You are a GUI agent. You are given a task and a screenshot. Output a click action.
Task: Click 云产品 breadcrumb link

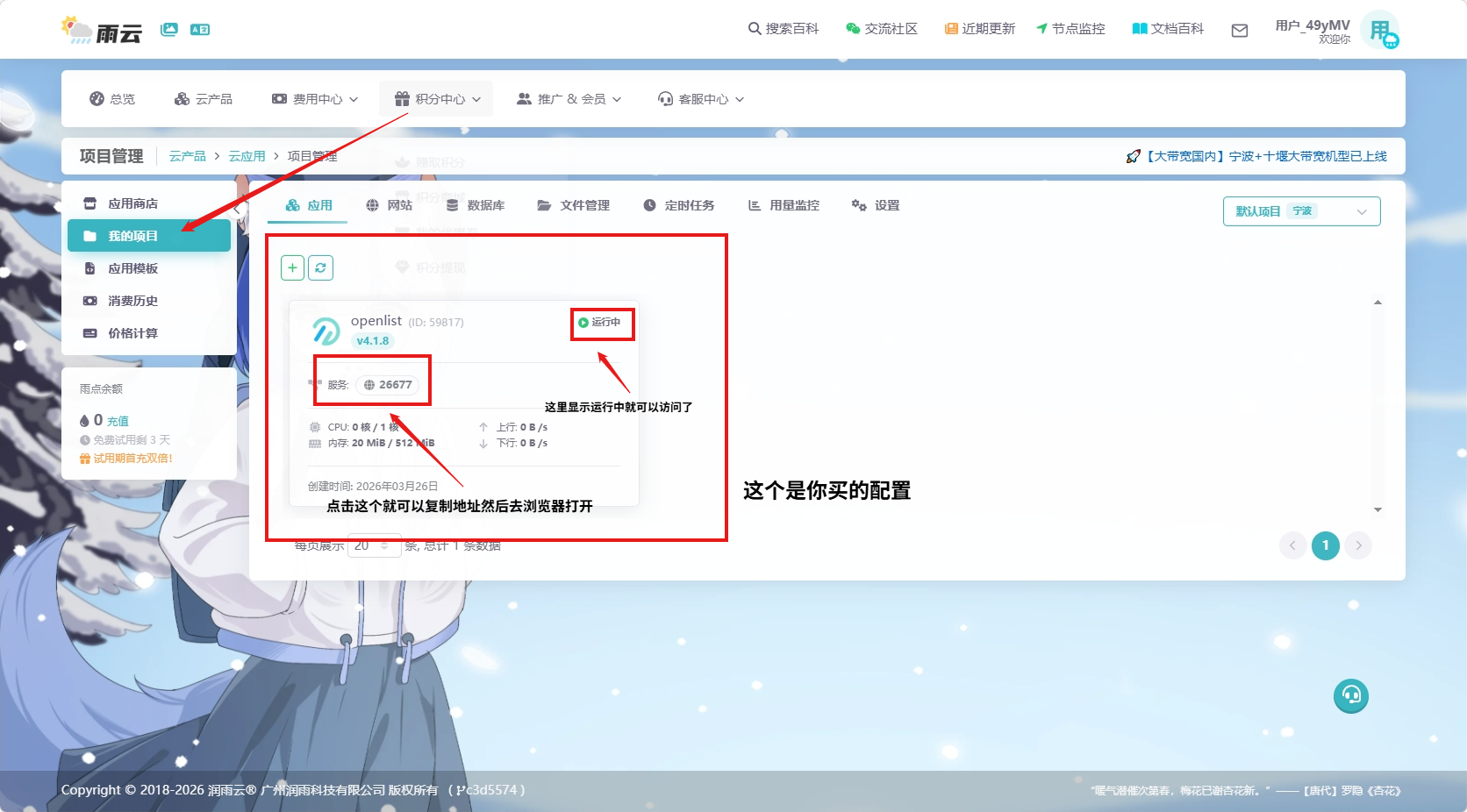click(x=187, y=156)
